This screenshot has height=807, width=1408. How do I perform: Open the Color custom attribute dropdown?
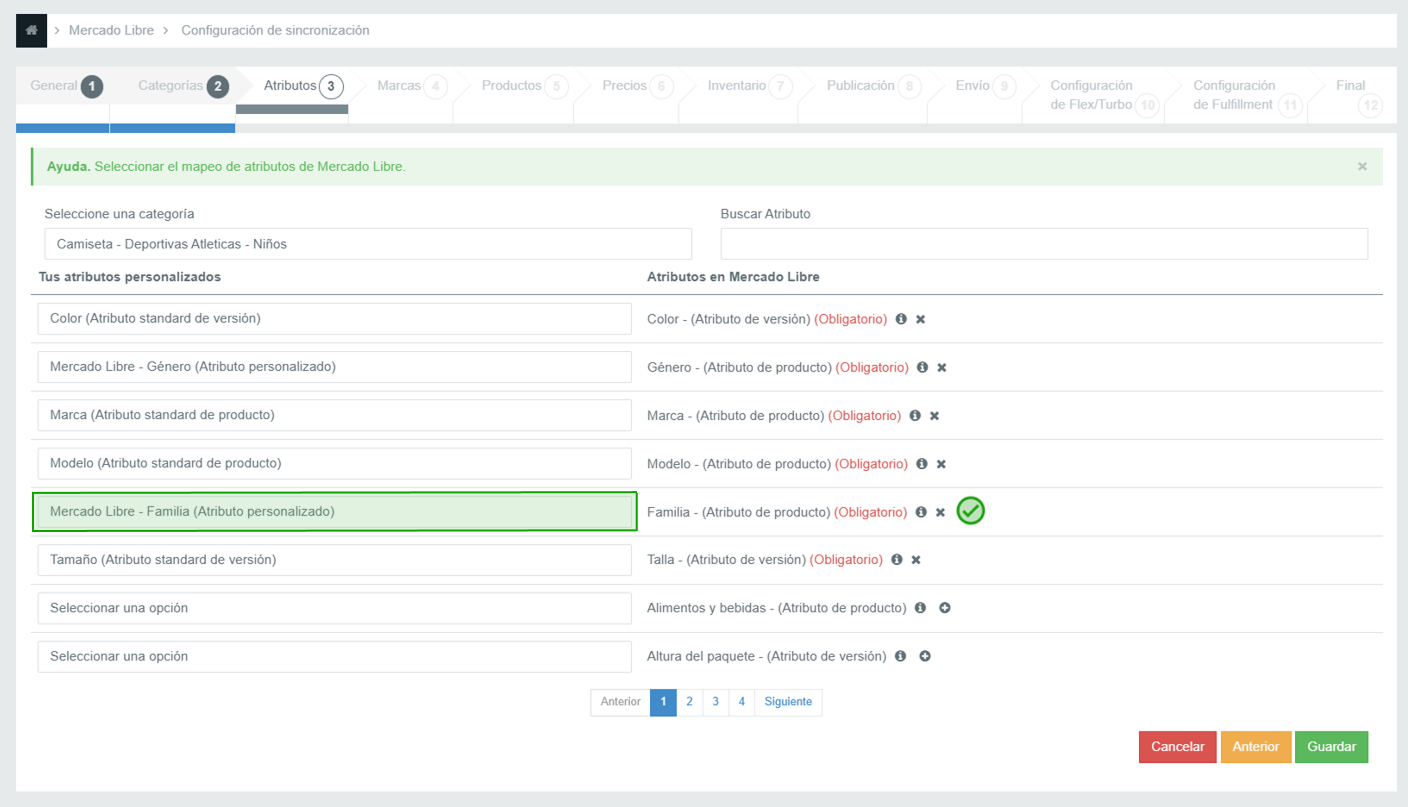(x=335, y=319)
